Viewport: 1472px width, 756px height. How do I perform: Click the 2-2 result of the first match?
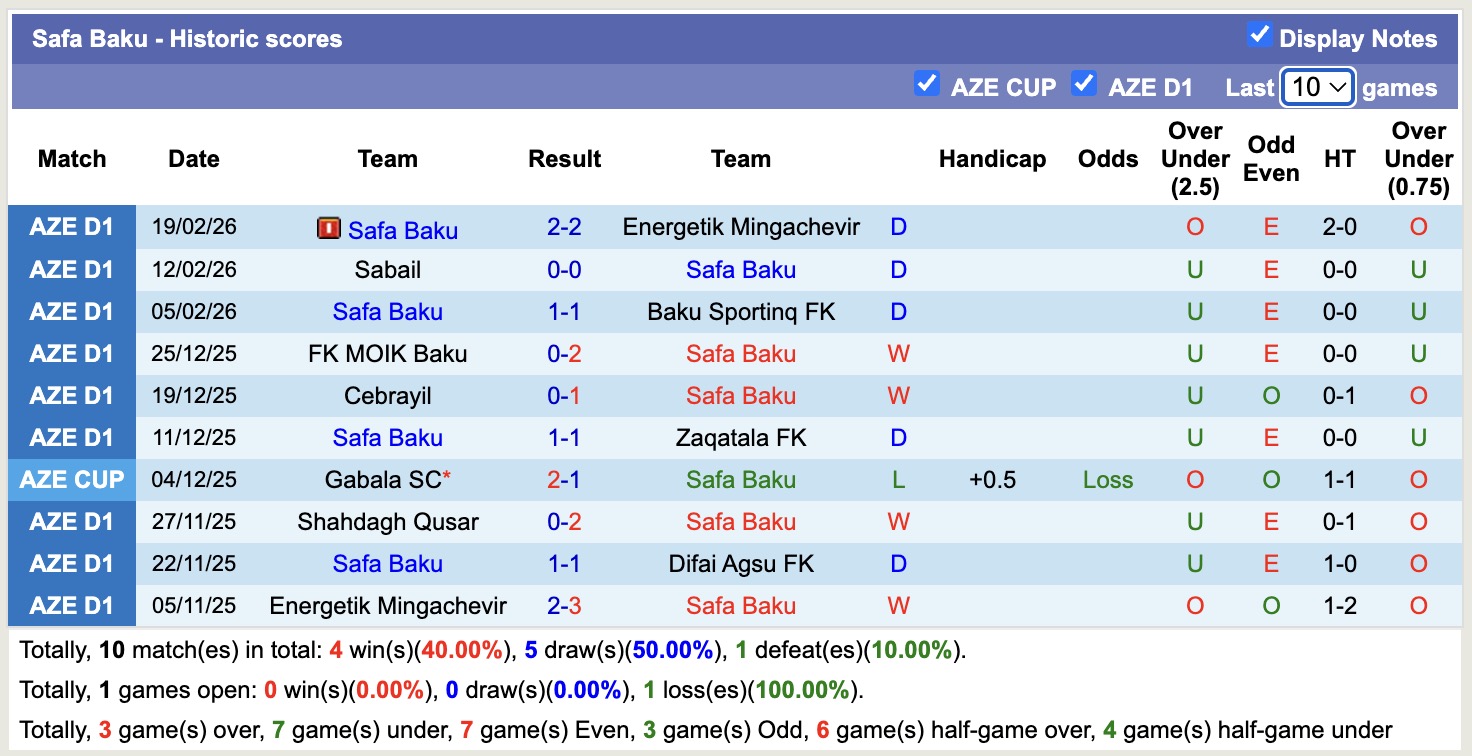565,226
